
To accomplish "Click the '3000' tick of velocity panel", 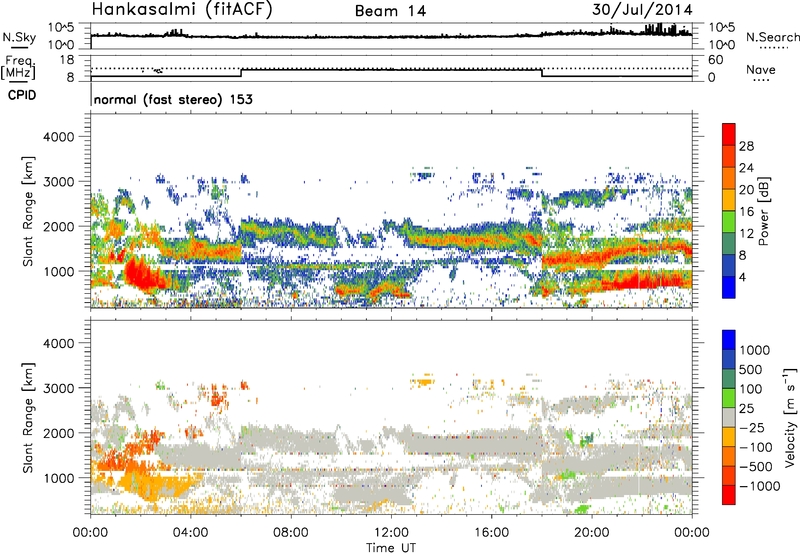I will [59, 388].
